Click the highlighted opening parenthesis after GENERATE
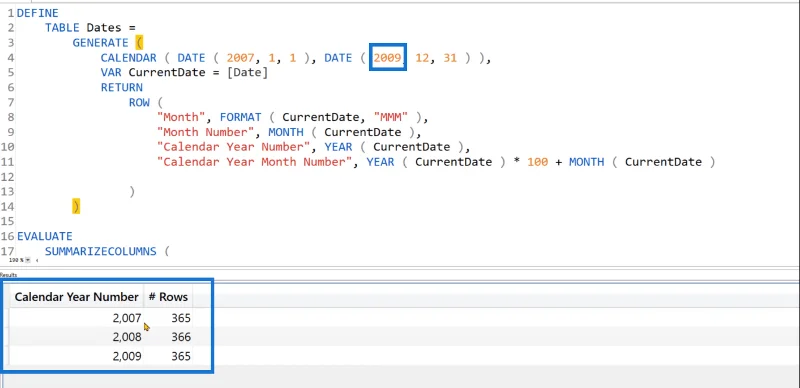The width and height of the screenshot is (800, 388). click(x=139, y=43)
